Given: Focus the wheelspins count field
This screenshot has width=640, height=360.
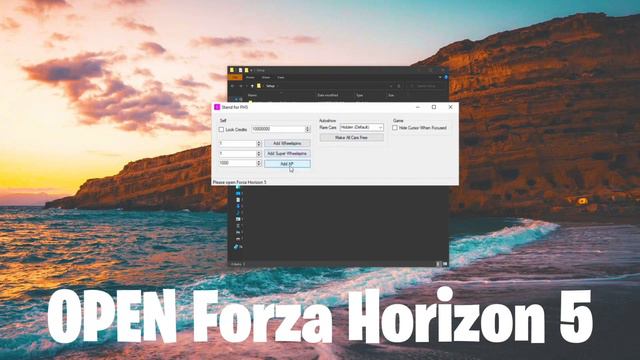Looking at the screenshot, I should (238, 143).
